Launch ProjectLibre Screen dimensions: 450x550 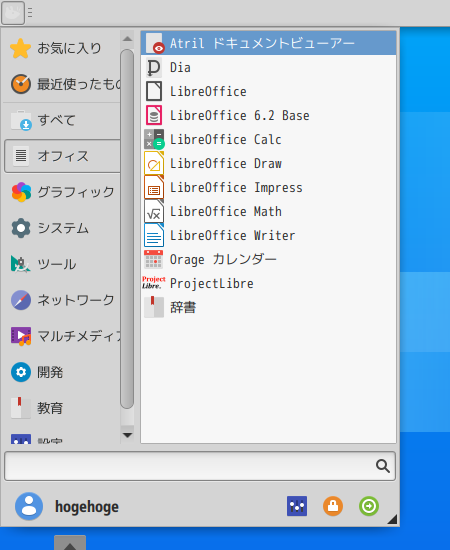[268, 283]
